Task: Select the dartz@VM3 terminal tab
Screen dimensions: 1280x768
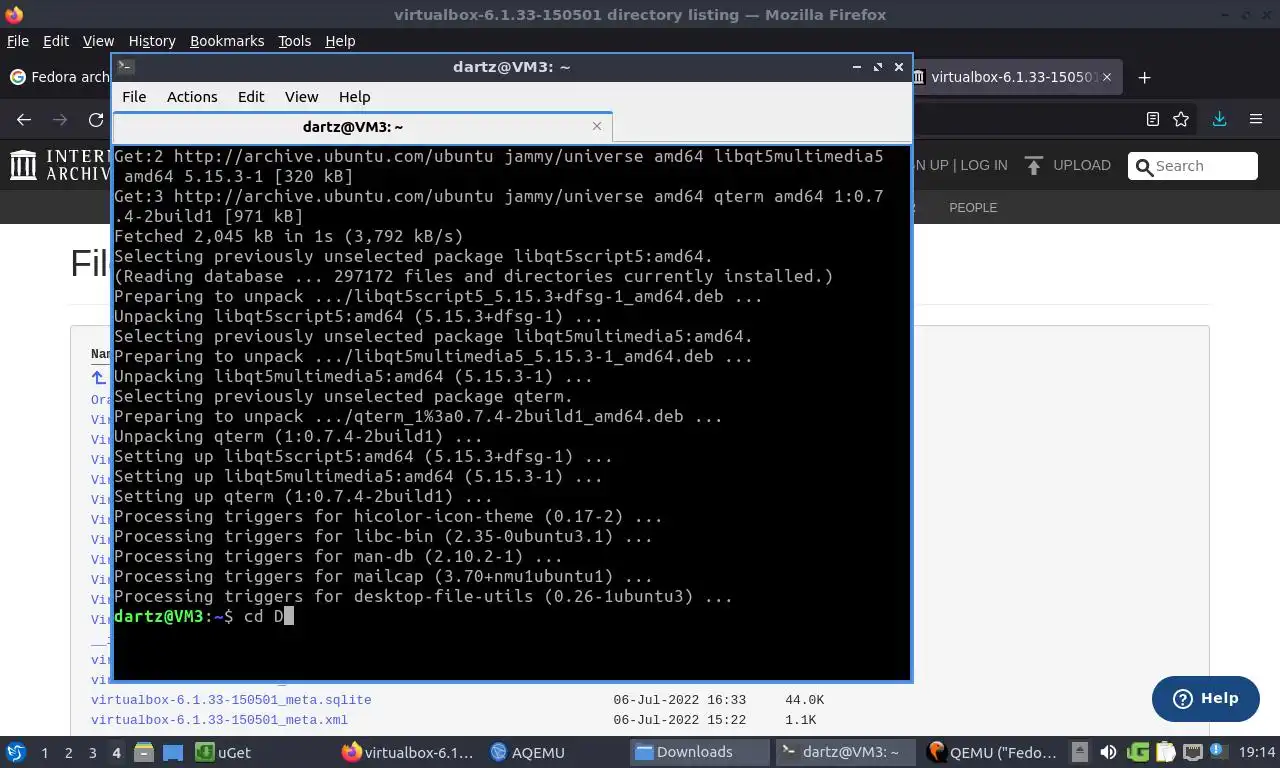Action: 362,127
